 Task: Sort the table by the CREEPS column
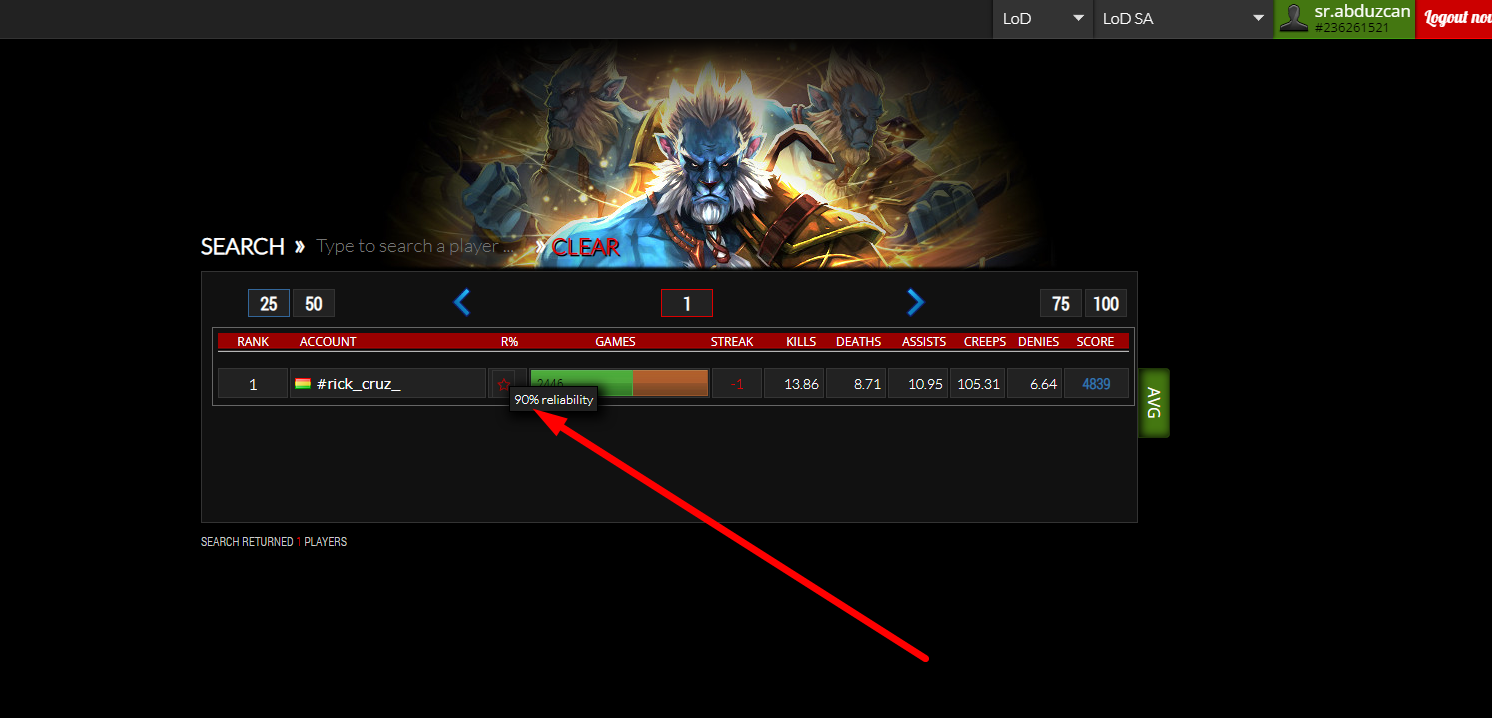985,342
